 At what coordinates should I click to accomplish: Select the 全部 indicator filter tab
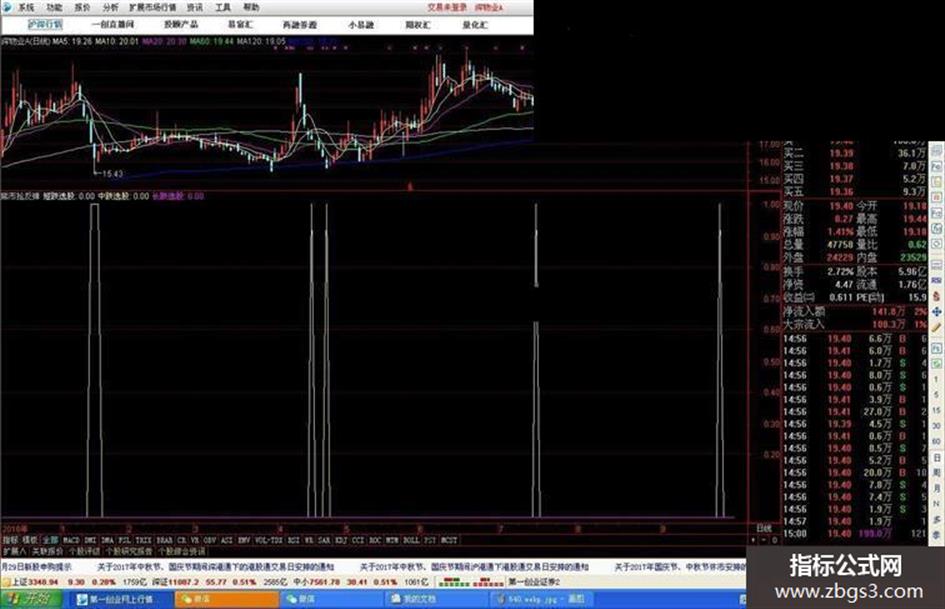(x=51, y=540)
